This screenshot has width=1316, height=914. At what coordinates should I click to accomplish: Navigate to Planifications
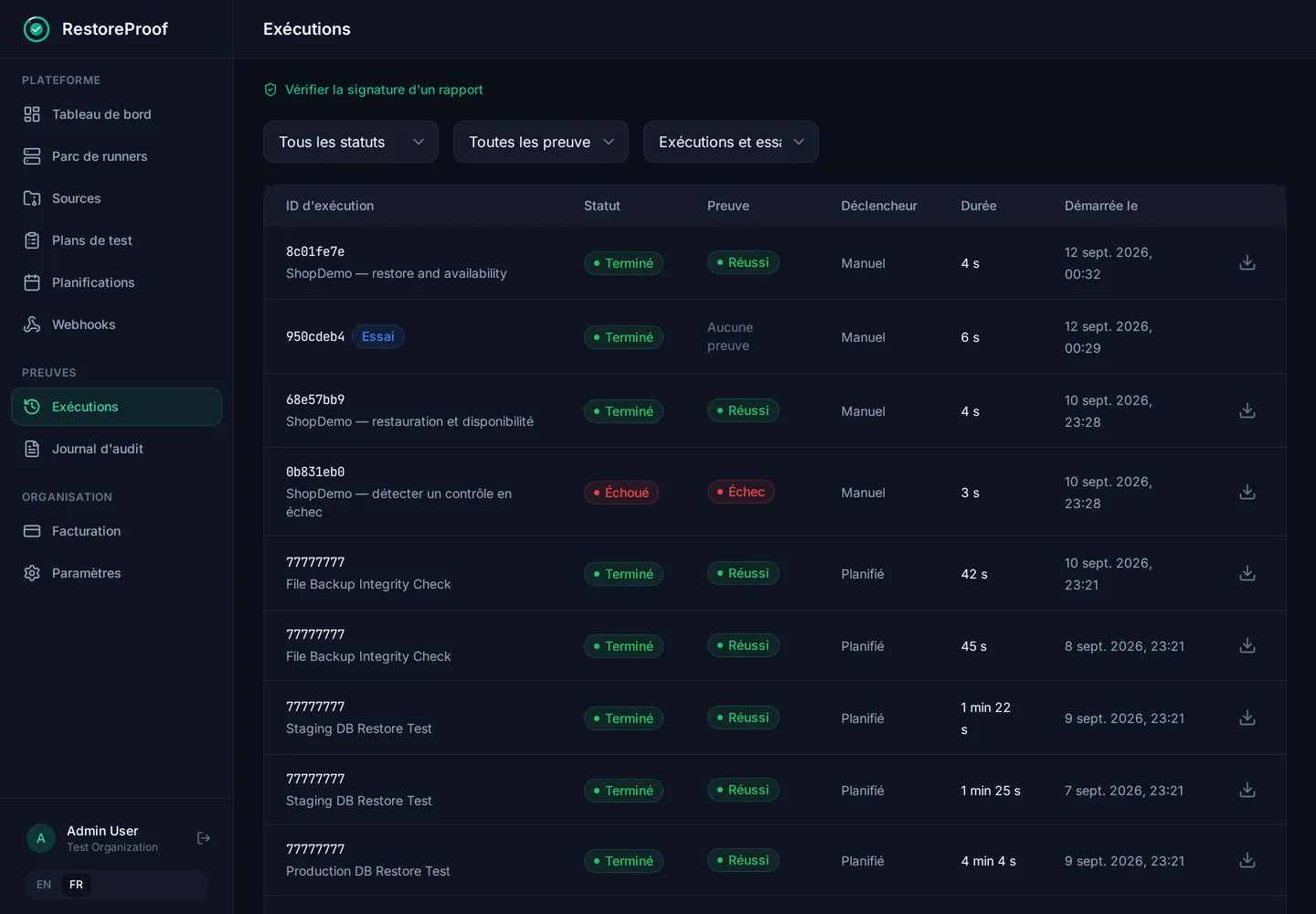pos(116,282)
